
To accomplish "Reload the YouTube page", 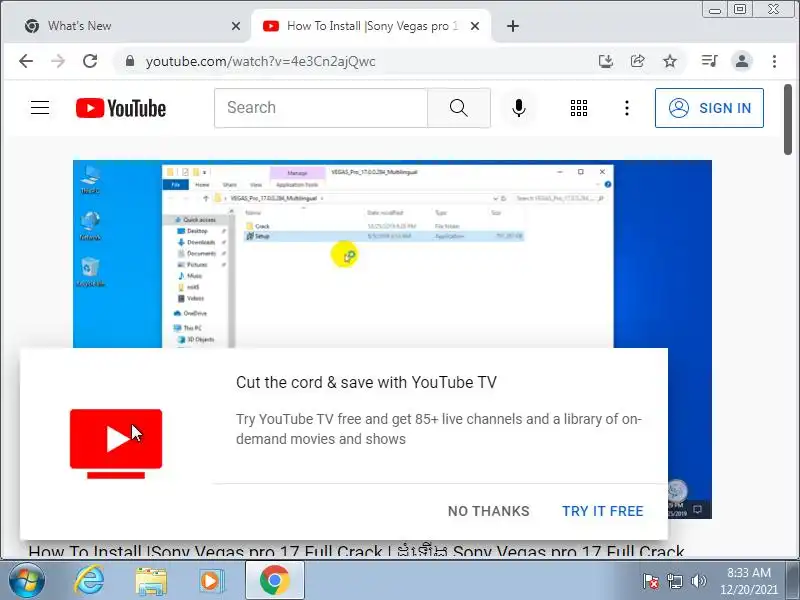I will pos(90,61).
